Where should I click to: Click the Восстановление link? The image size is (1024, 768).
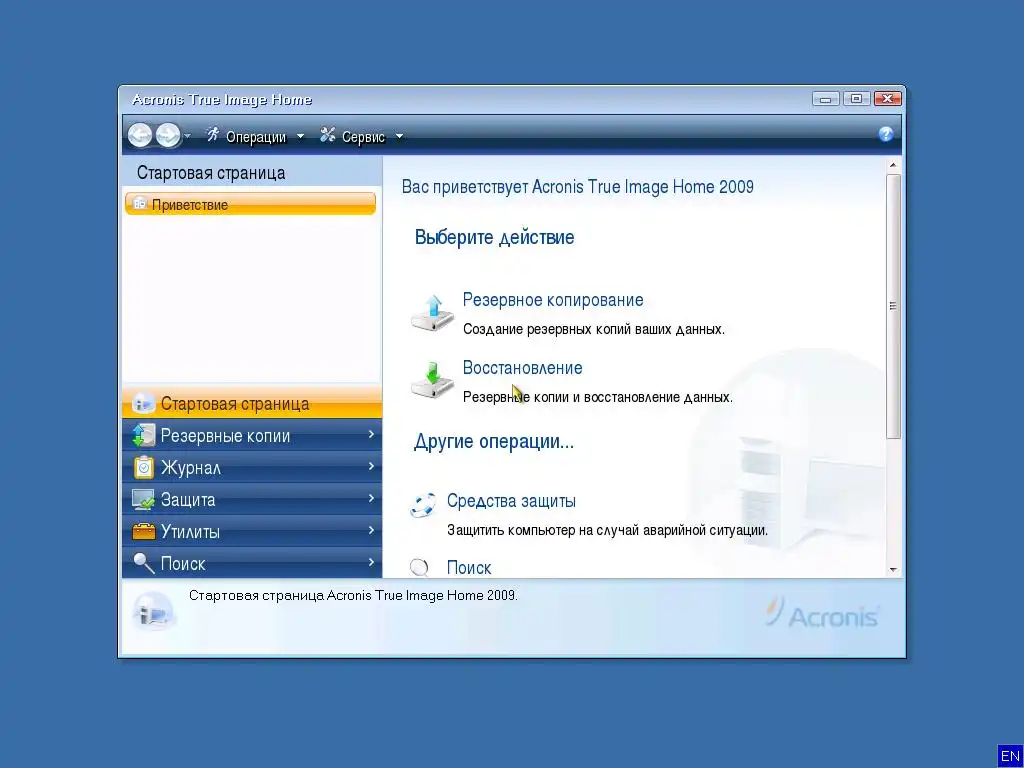[522, 368]
